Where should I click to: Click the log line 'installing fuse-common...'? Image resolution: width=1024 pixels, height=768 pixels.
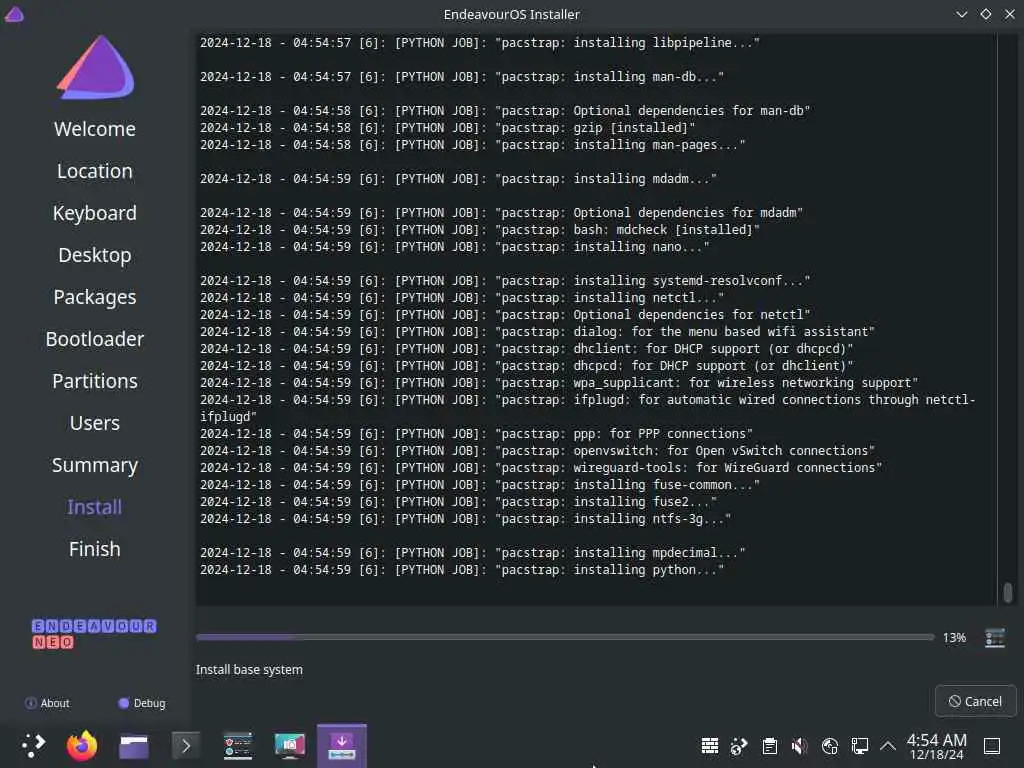click(x=480, y=485)
